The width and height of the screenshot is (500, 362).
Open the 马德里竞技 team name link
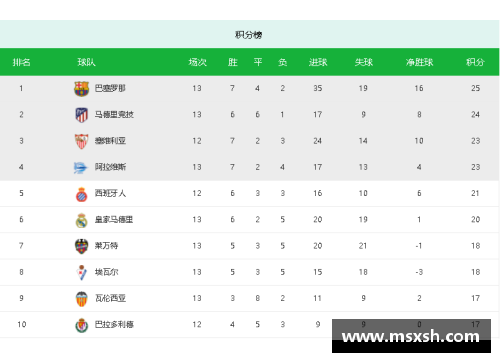pyautogui.click(x=114, y=115)
